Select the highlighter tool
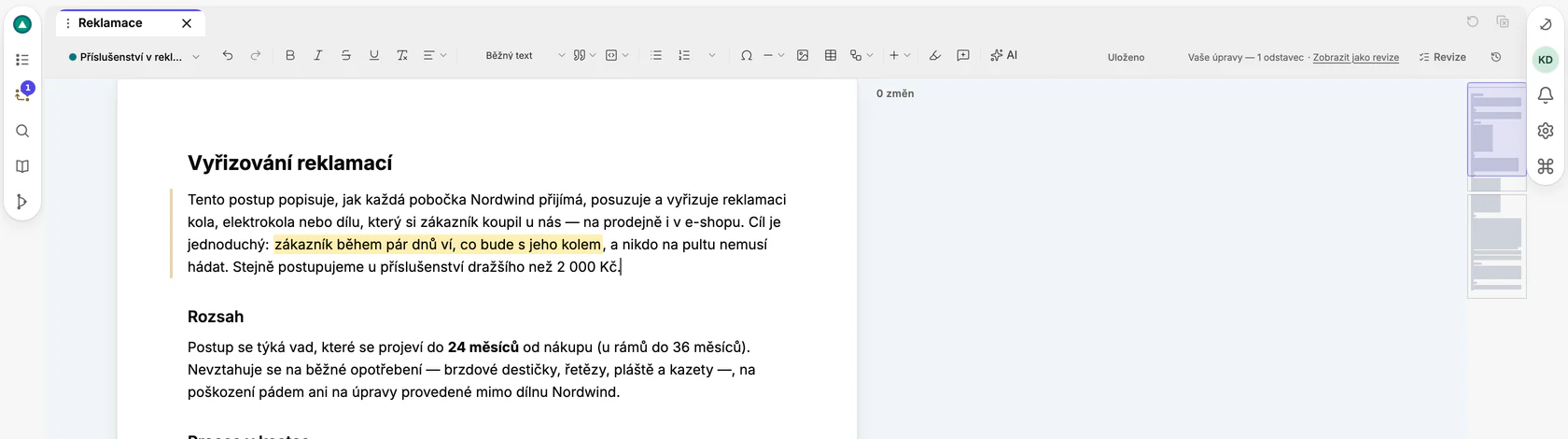 [935, 56]
